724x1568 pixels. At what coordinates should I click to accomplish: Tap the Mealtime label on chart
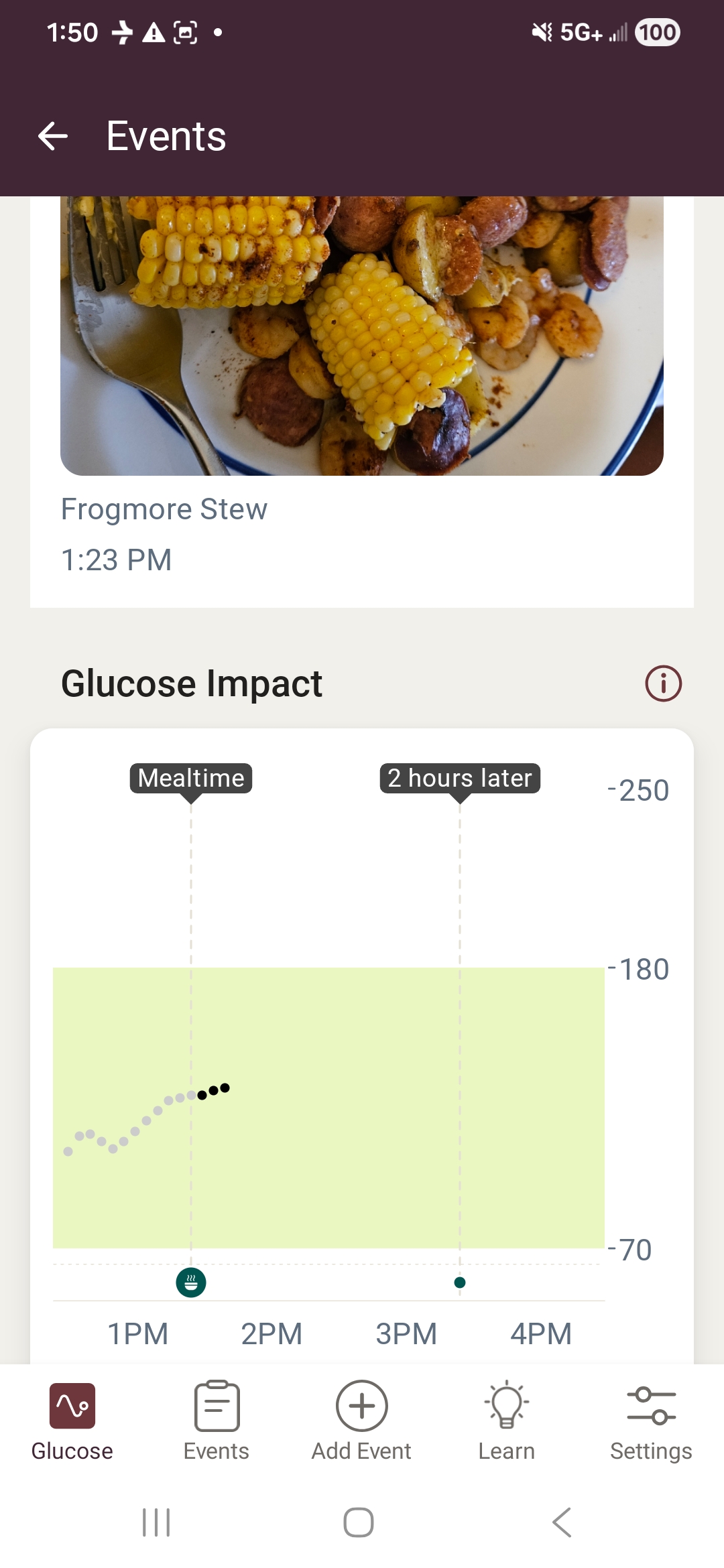pyautogui.click(x=191, y=779)
